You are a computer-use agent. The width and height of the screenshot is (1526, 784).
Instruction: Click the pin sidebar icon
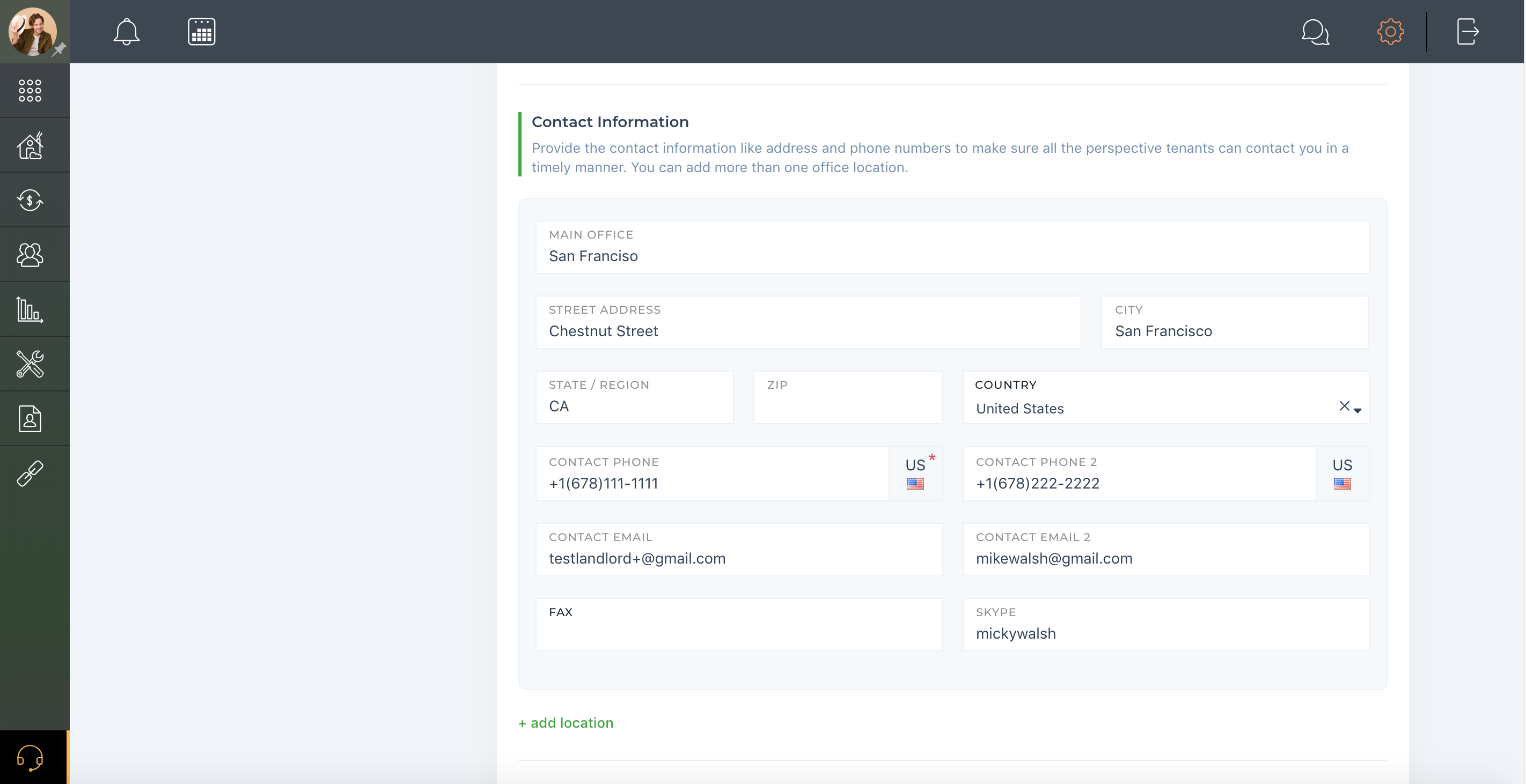point(59,50)
